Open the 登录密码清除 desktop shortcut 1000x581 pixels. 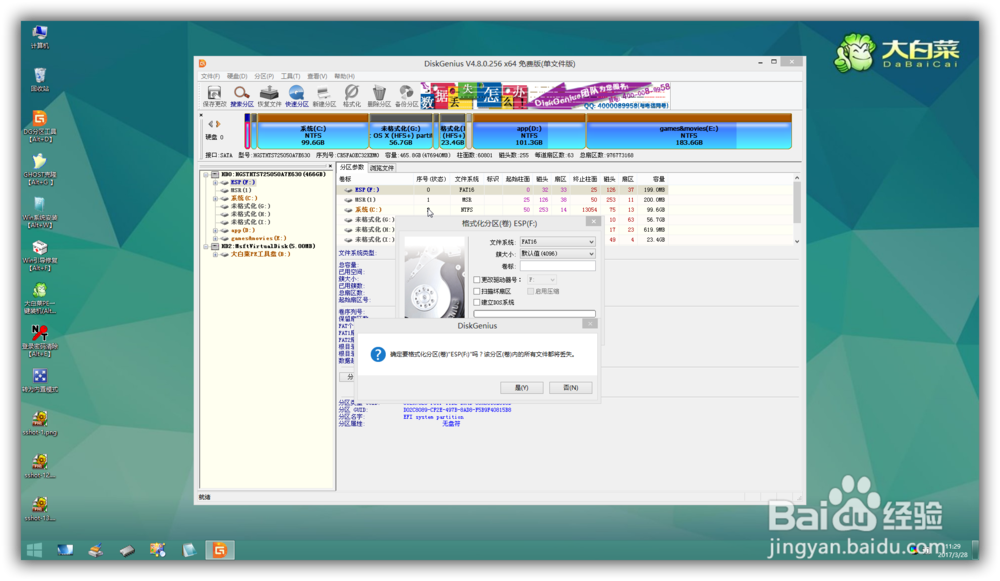click(40, 341)
